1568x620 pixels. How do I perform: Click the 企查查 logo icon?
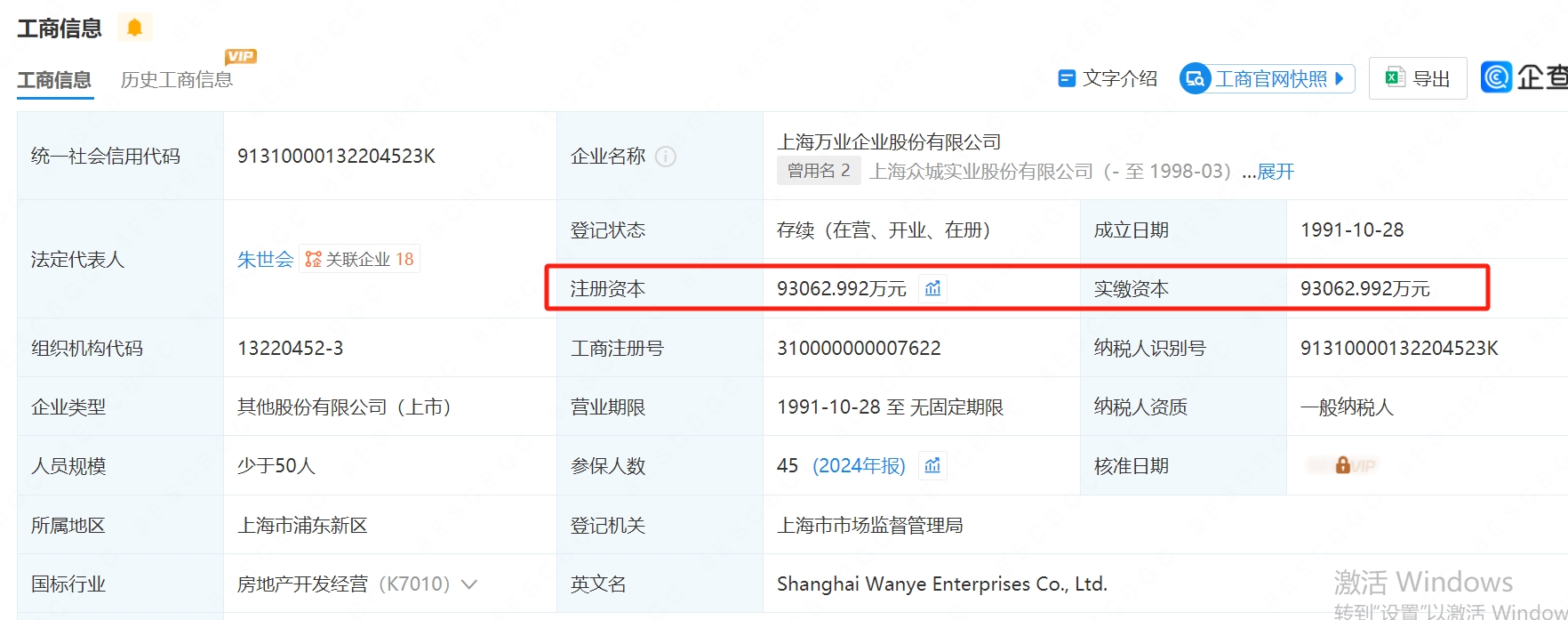[1496, 77]
